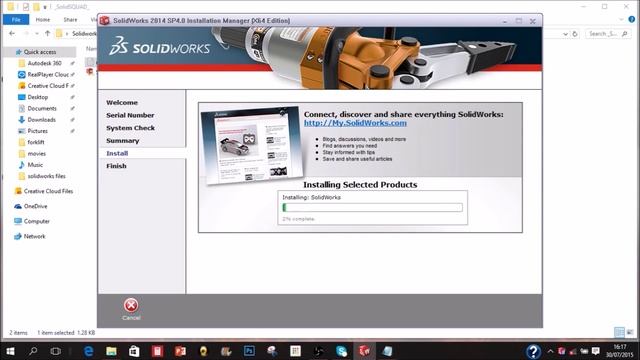This screenshot has width=640, height=360.
Task: Open the taskbar clock and date
Action: pos(619,351)
